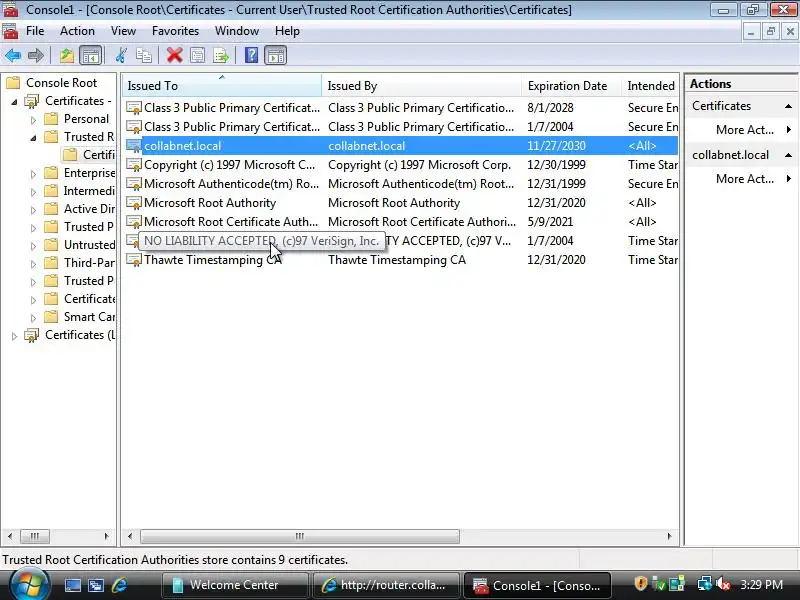Screen dimensions: 800x600
Task: Open the File menu
Action: [35, 31]
